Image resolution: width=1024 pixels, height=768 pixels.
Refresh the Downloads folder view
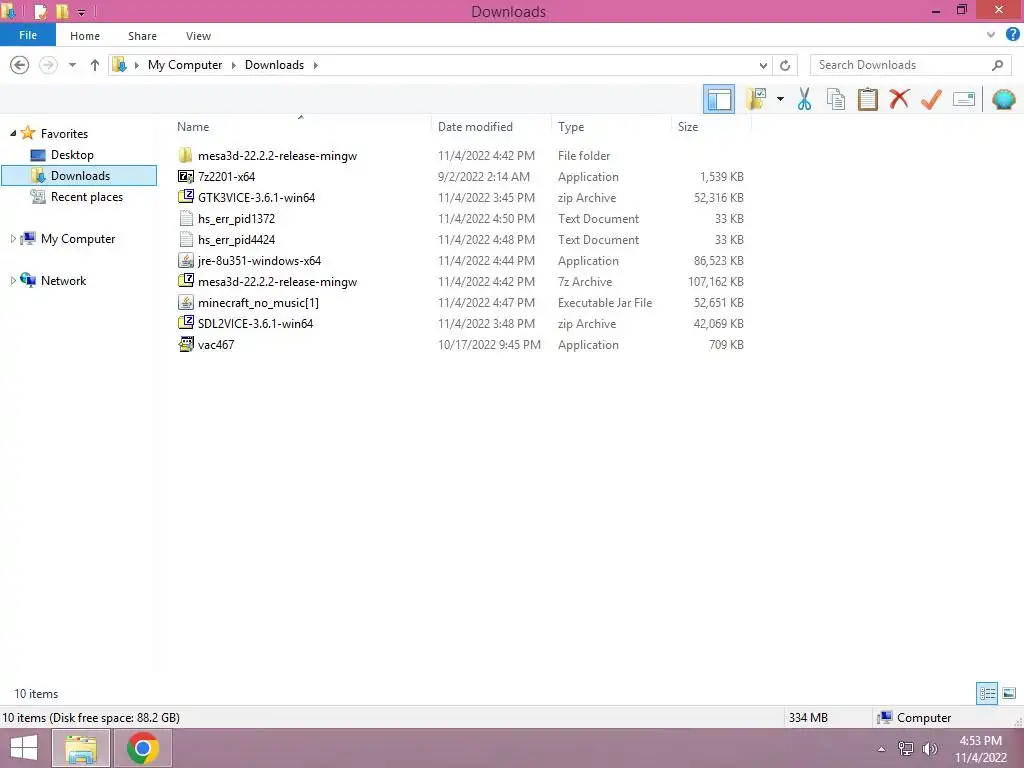pyautogui.click(x=785, y=65)
